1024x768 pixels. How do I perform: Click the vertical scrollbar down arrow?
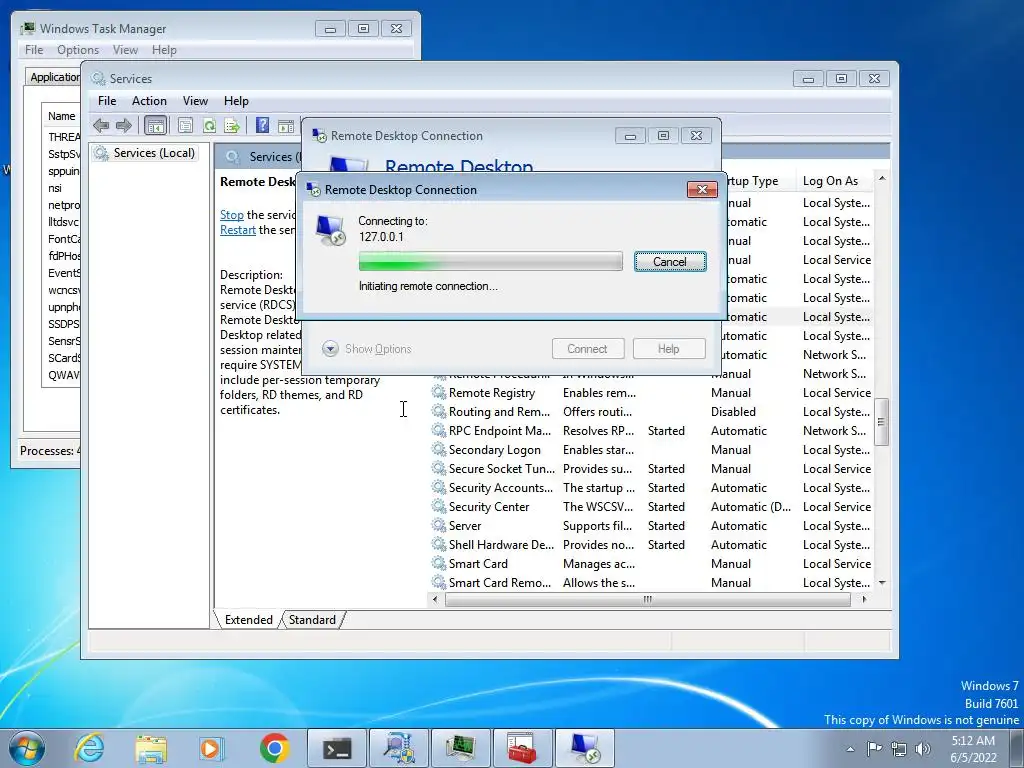tap(882, 583)
